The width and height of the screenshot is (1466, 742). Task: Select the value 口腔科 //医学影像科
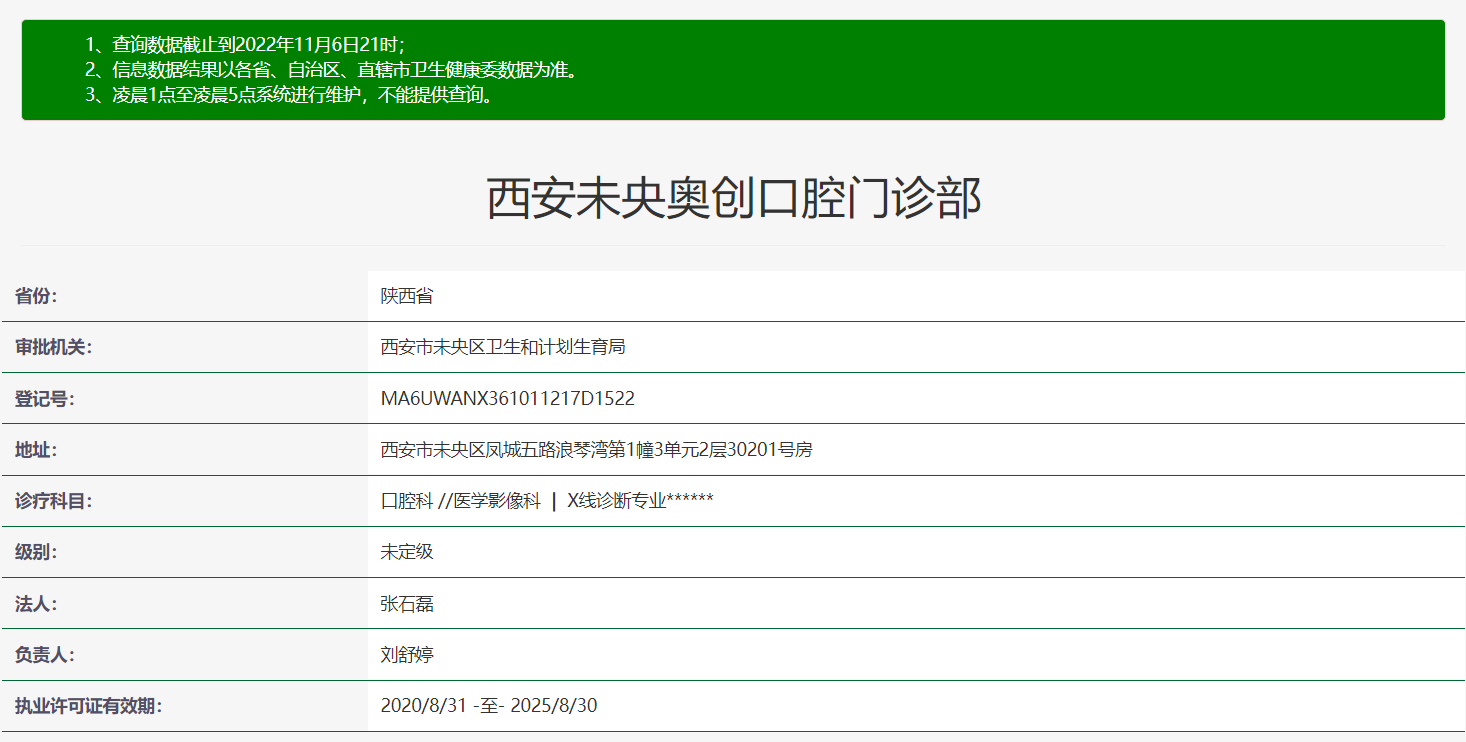click(547, 501)
